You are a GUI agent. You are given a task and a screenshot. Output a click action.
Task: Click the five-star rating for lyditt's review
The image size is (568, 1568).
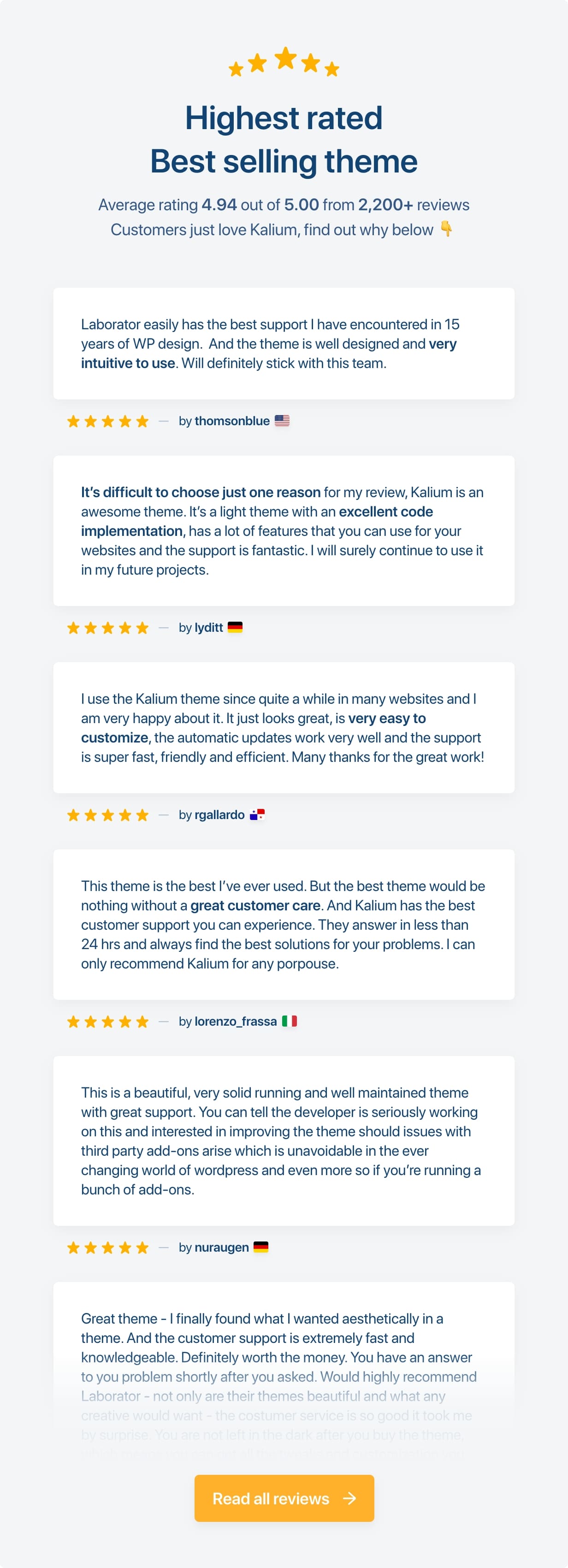(108, 628)
